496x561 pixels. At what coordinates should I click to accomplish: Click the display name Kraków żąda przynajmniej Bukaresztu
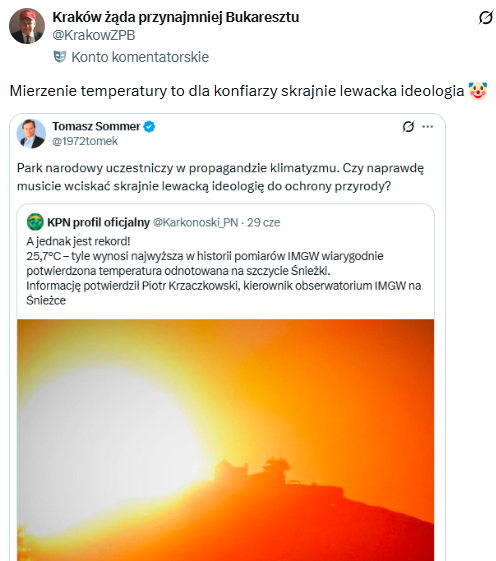coord(176,17)
